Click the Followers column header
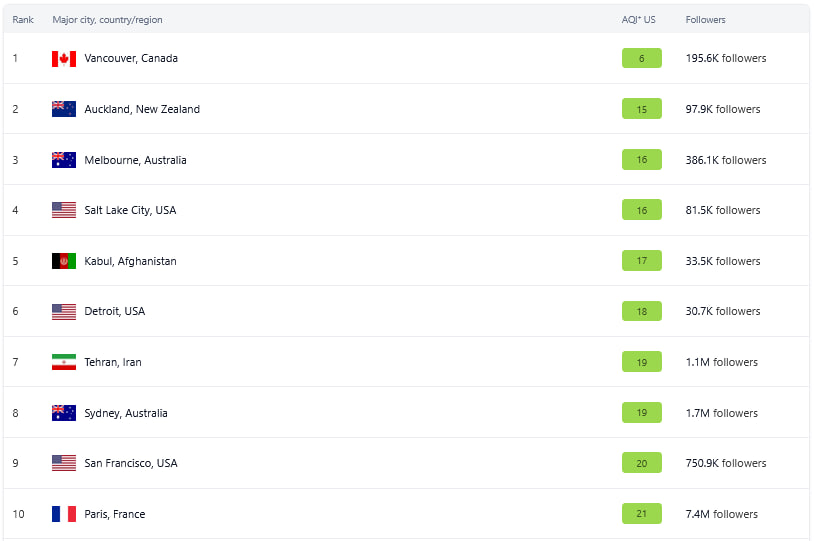This screenshot has width=814, height=541. pyautogui.click(x=705, y=20)
